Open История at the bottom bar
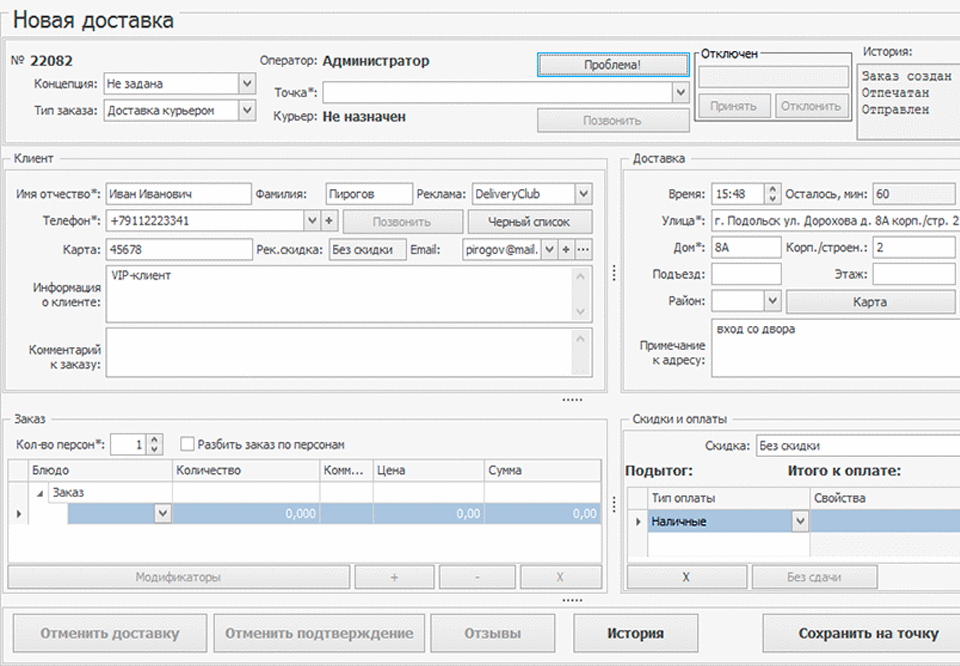 click(635, 633)
